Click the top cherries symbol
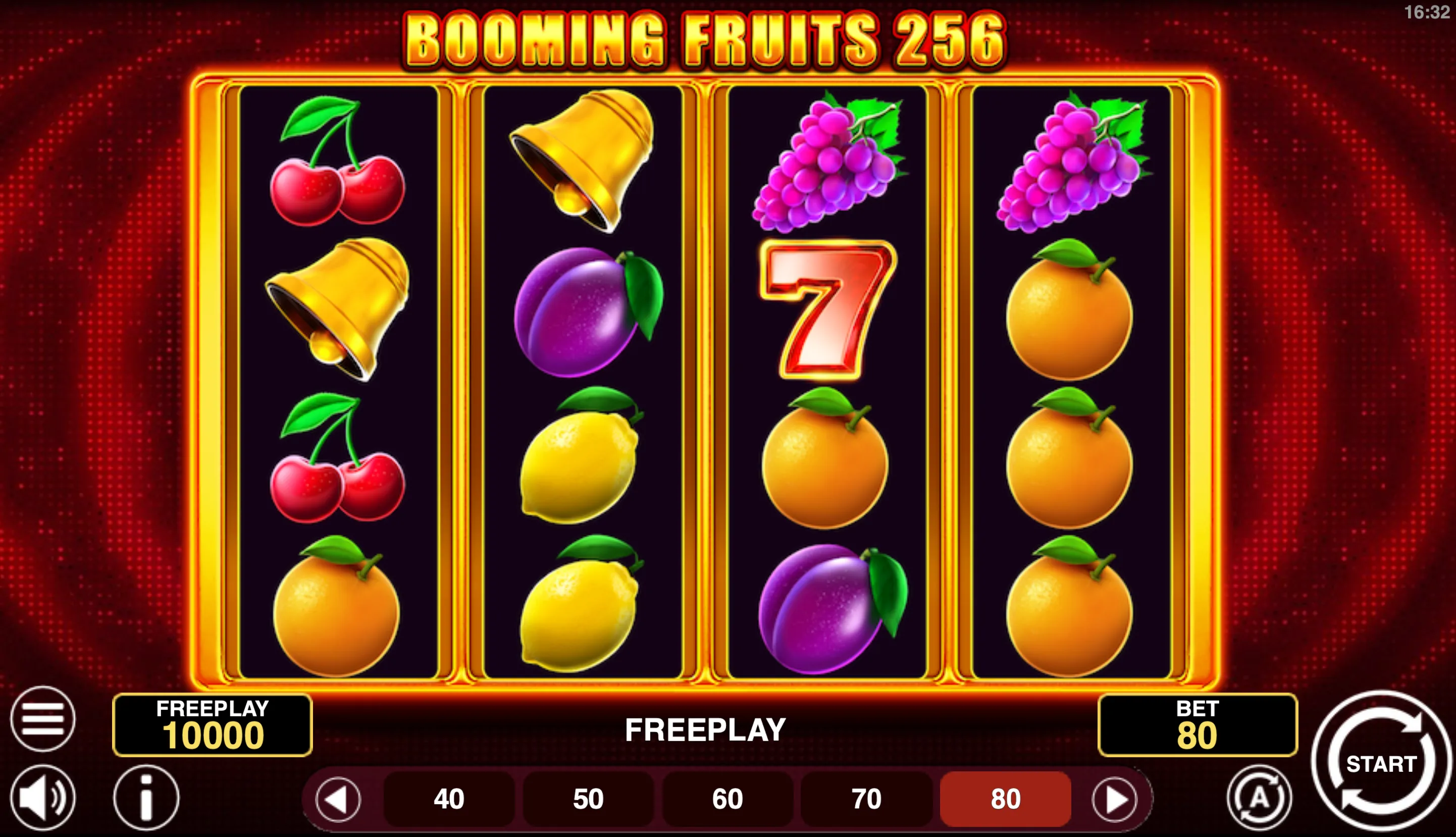 click(338, 161)
